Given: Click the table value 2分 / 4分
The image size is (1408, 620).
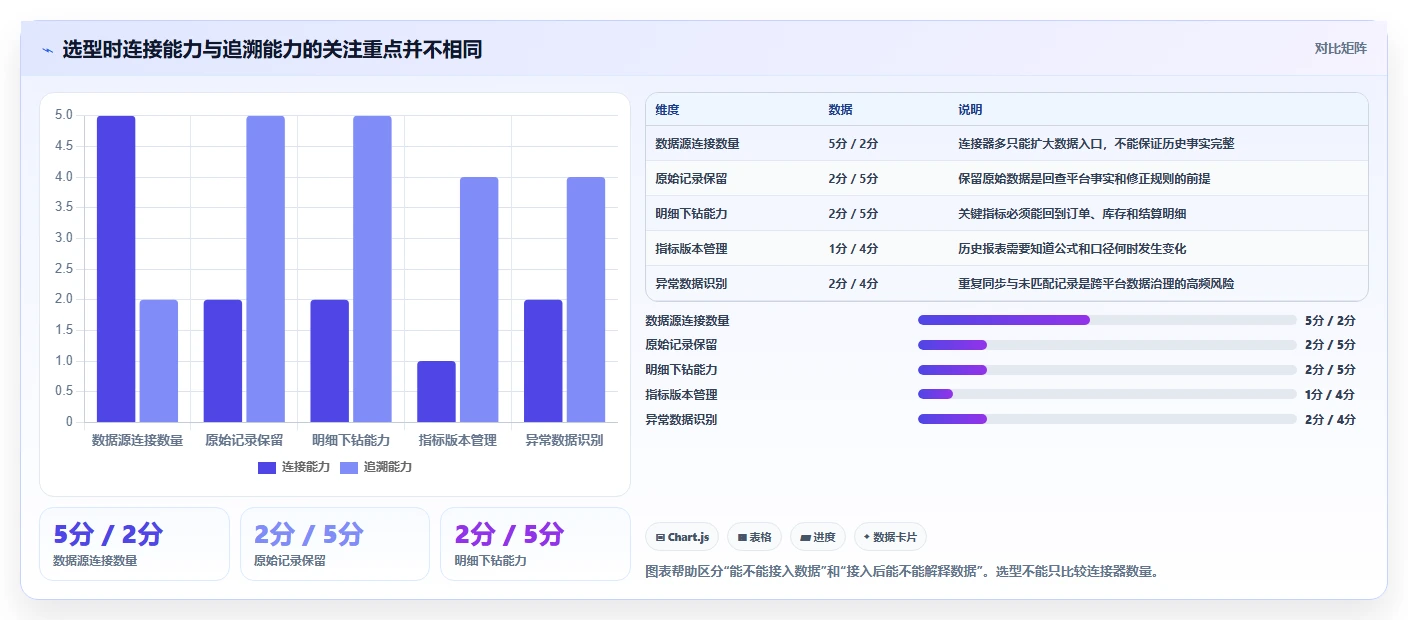Looking at the screenshot, I should [x=853, y=284].
